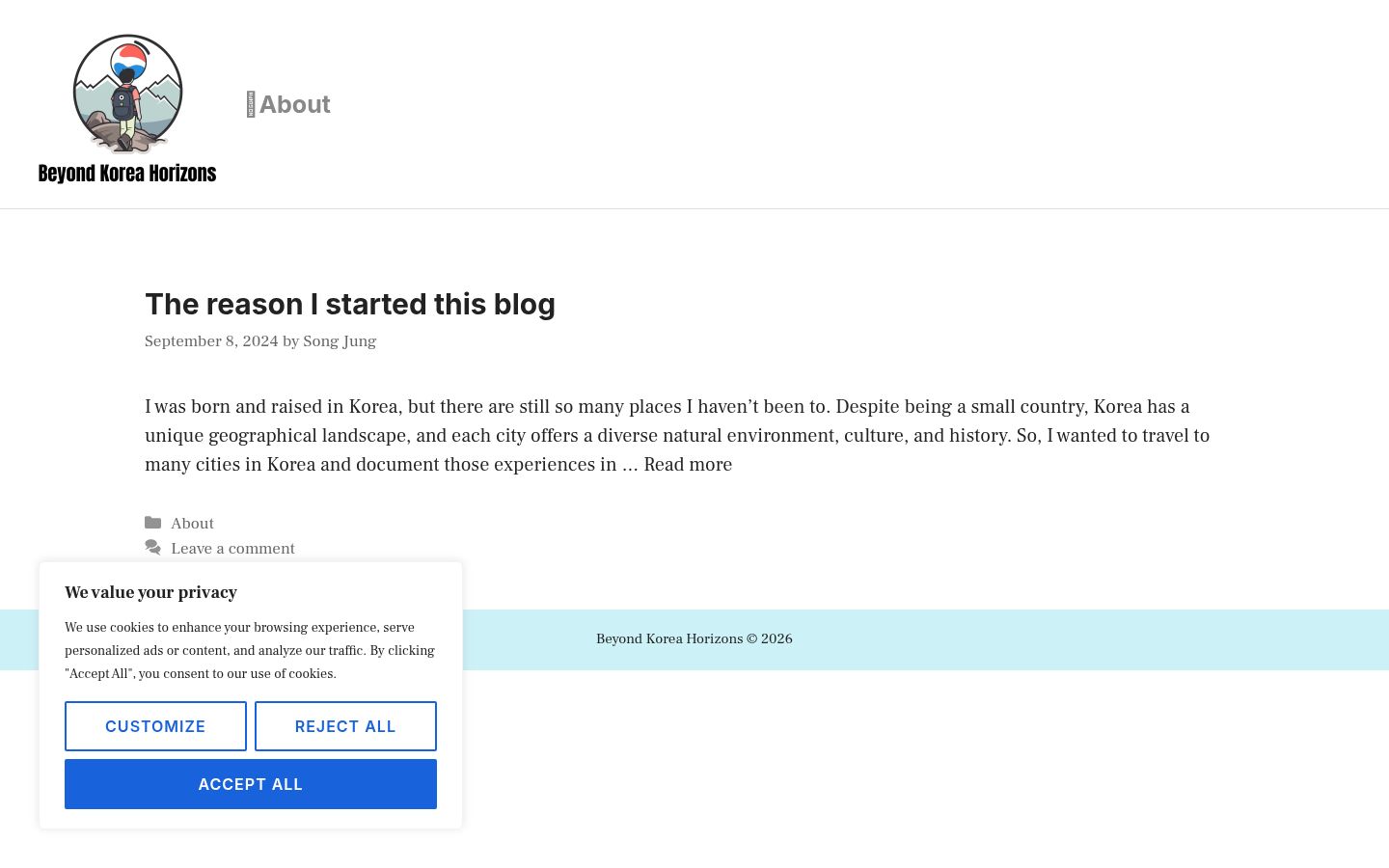This screenshot has width=1389, height=868.
Task: Click the small gray glyph left of About
Action: coord(251,104)
